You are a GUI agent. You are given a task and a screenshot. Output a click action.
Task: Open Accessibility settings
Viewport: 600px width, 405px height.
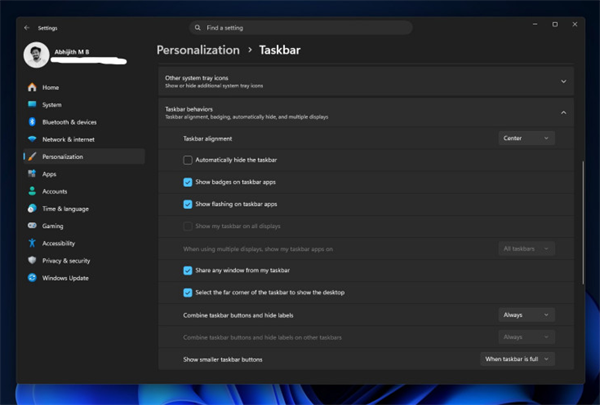click(x=84, y=243)
